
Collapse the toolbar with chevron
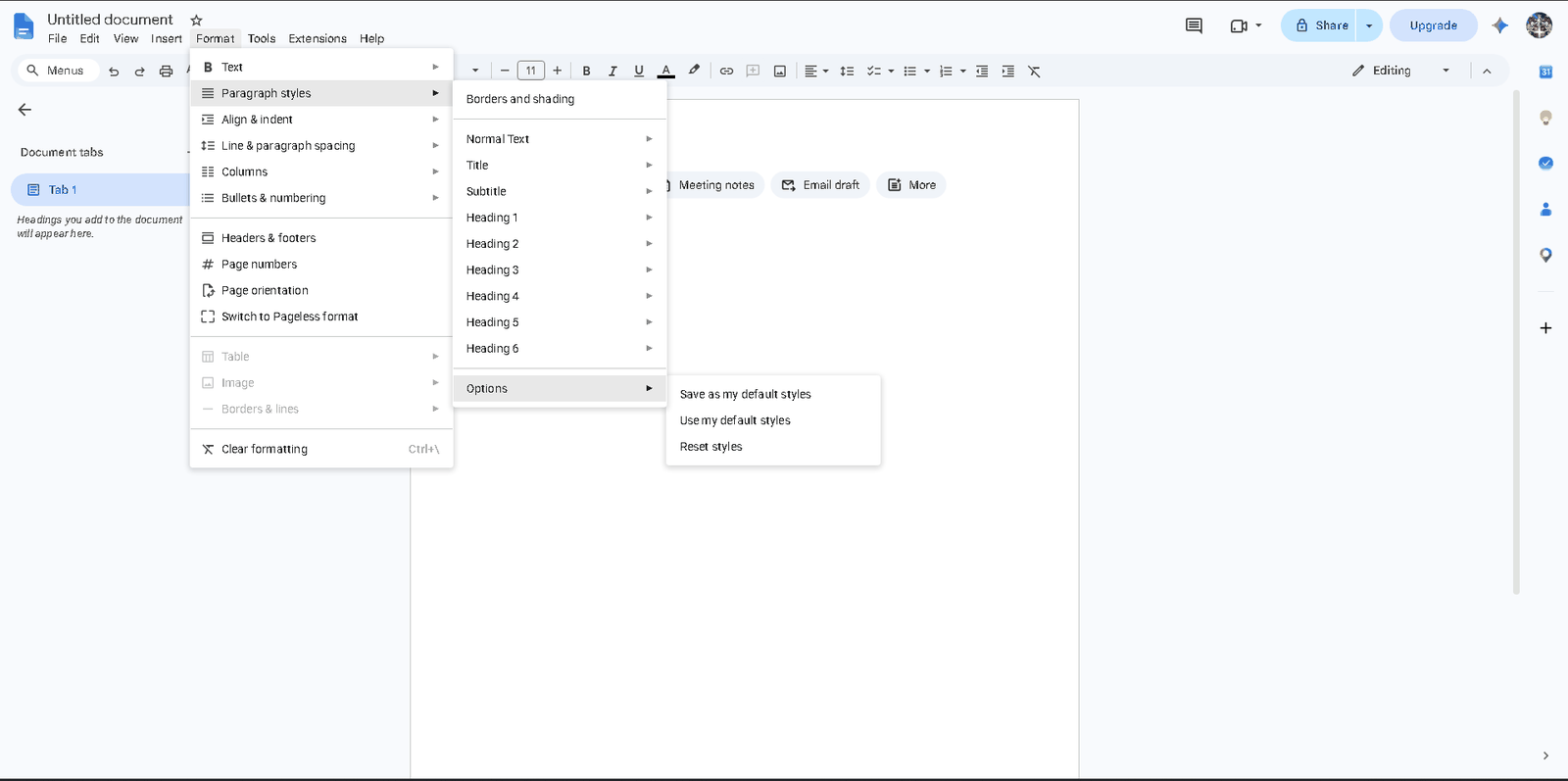(1487, 71)
